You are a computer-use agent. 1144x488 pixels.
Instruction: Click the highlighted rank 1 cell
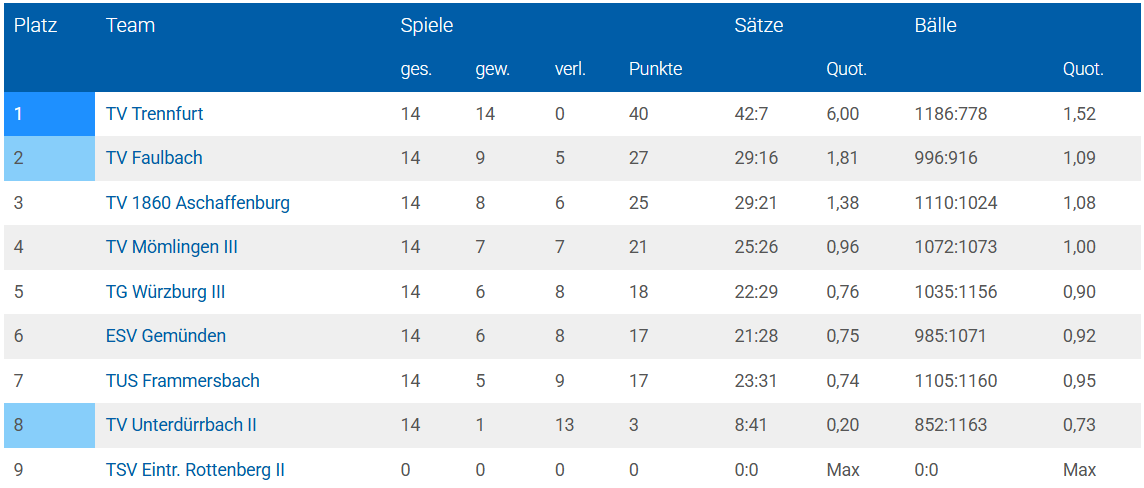[49, 114]
